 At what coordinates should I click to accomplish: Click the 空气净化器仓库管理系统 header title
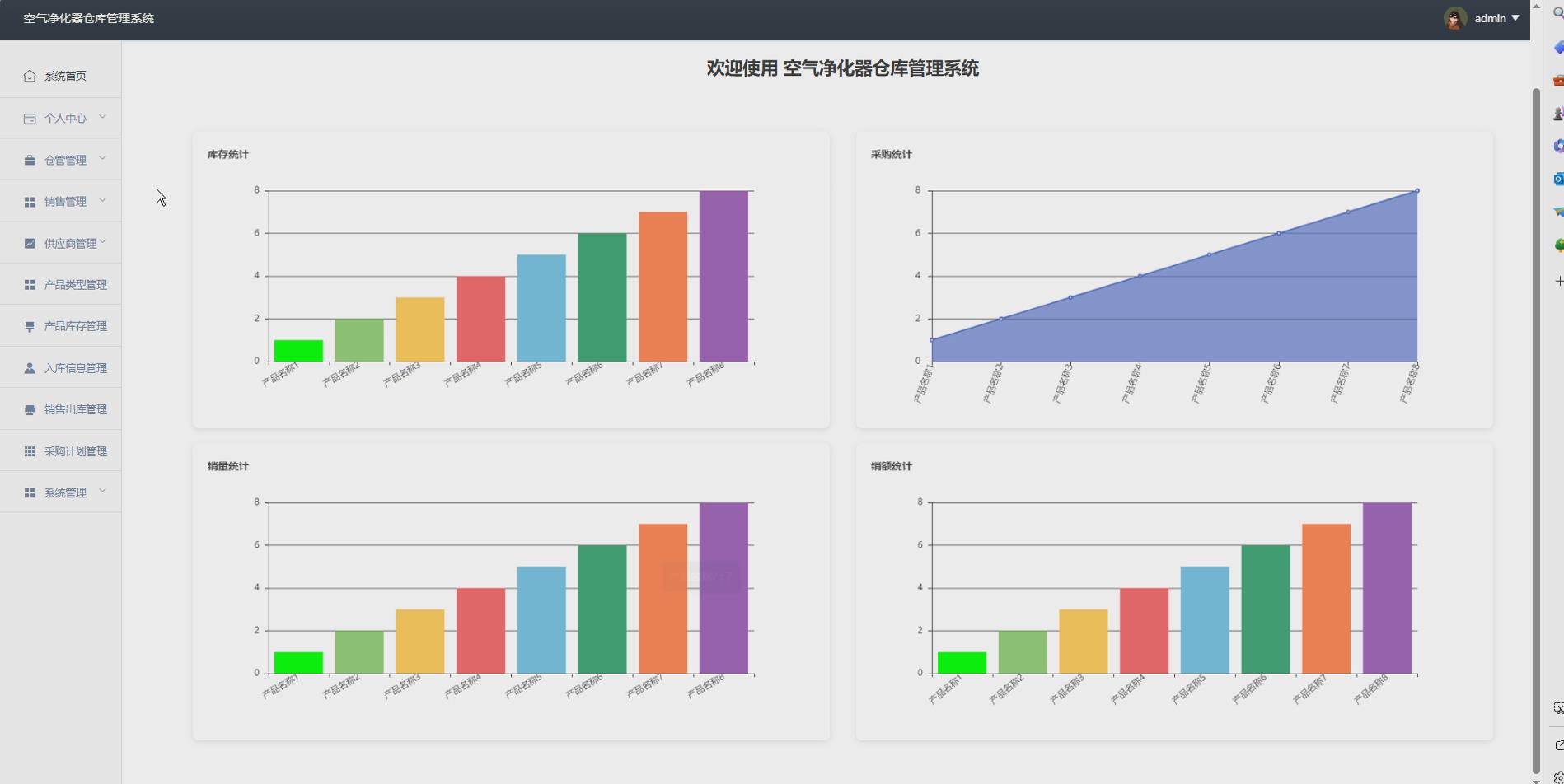point(88,18)
